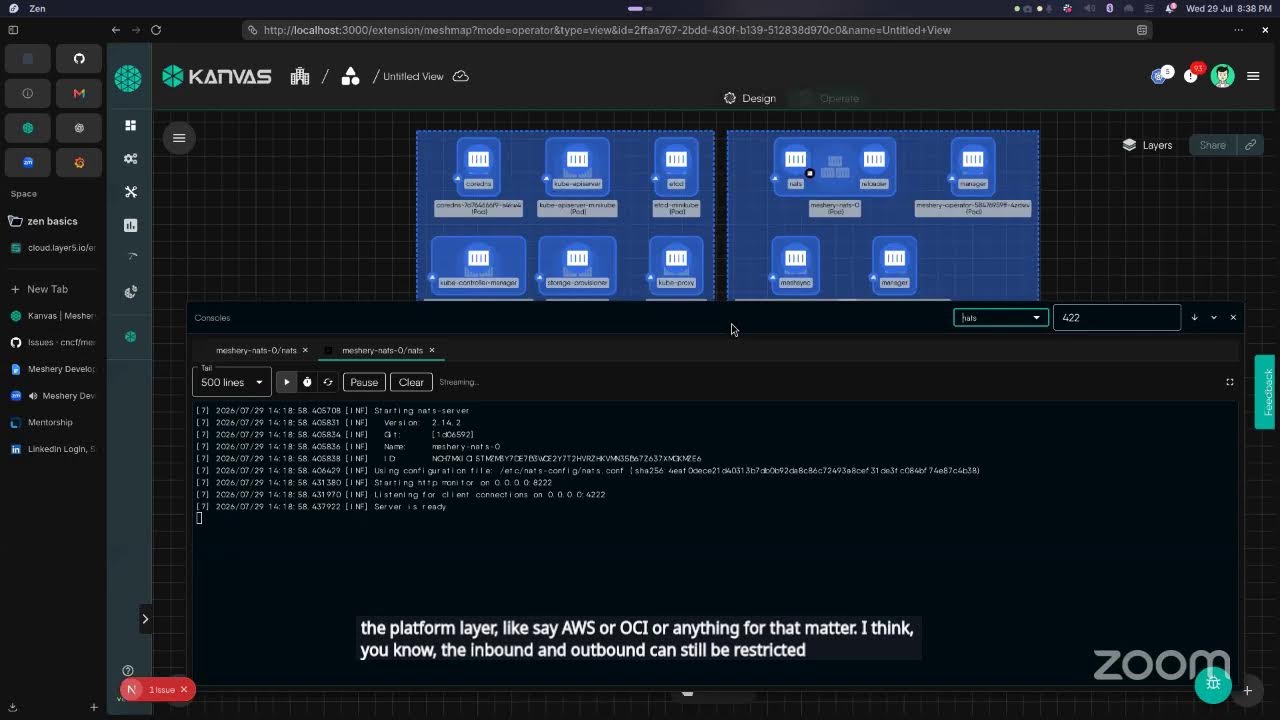Open the extensions icon in Meshery sidebar
The width and height of the screenshot is (1280, 720).
tap(130, 292)
